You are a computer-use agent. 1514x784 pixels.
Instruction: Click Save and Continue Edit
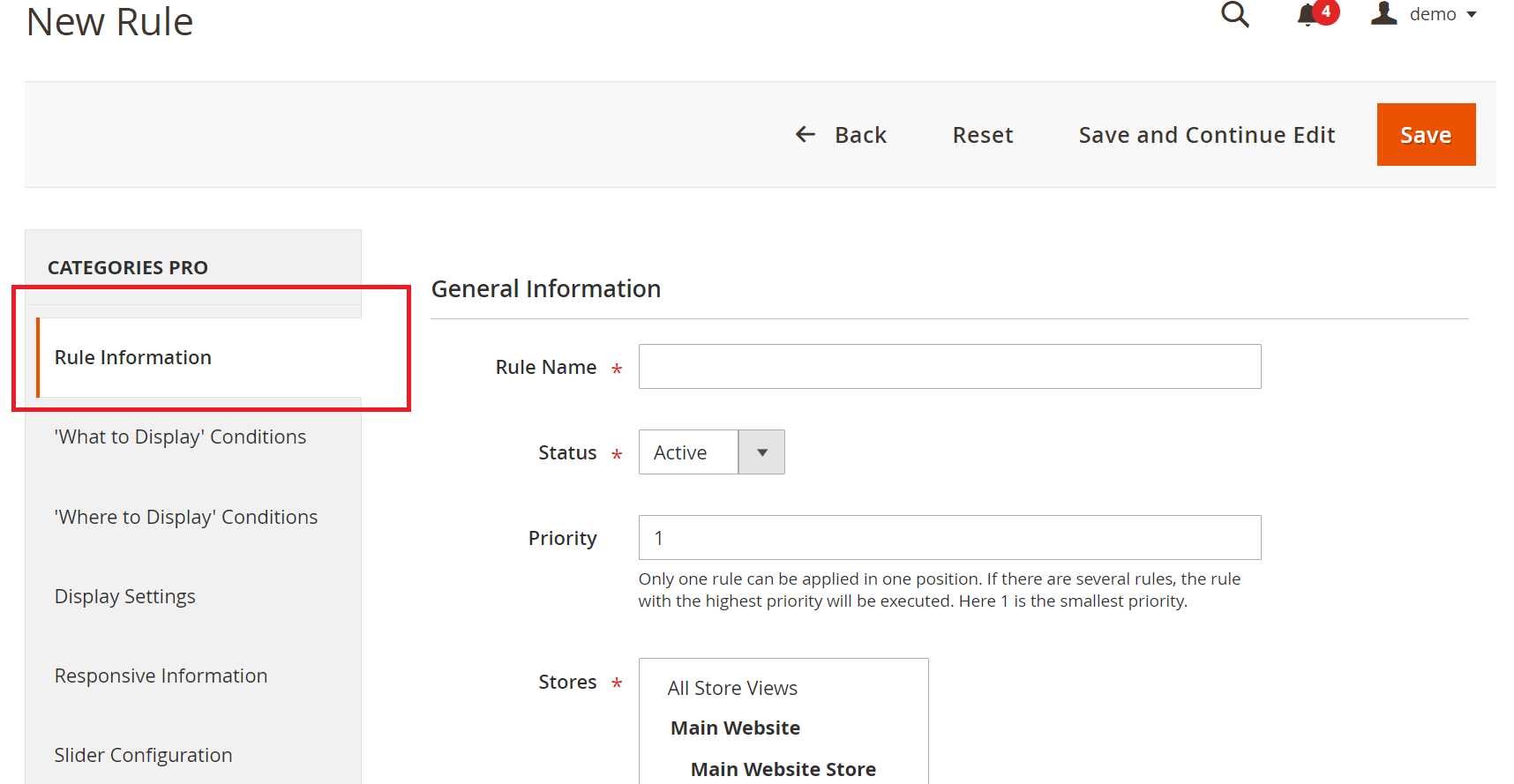pos(1206,135)
